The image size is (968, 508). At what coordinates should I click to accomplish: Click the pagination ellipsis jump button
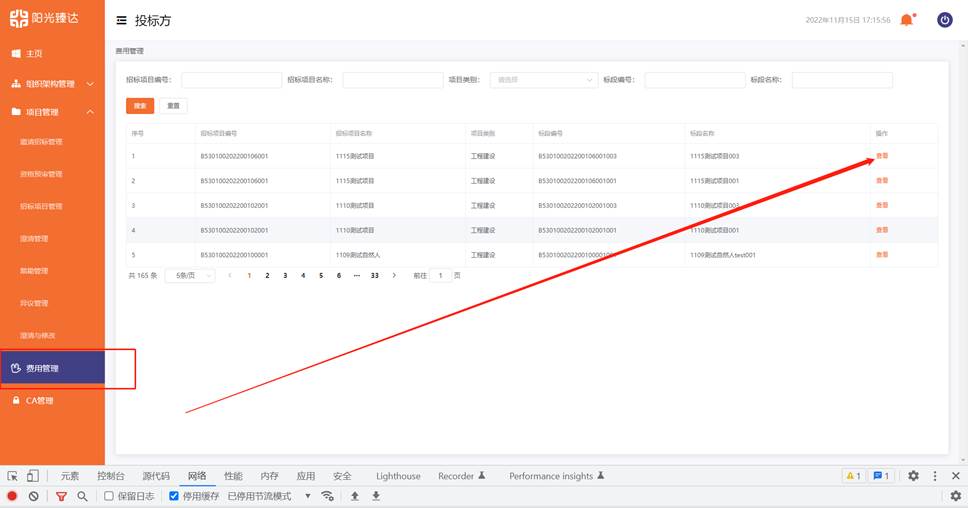tap(357, 275)
